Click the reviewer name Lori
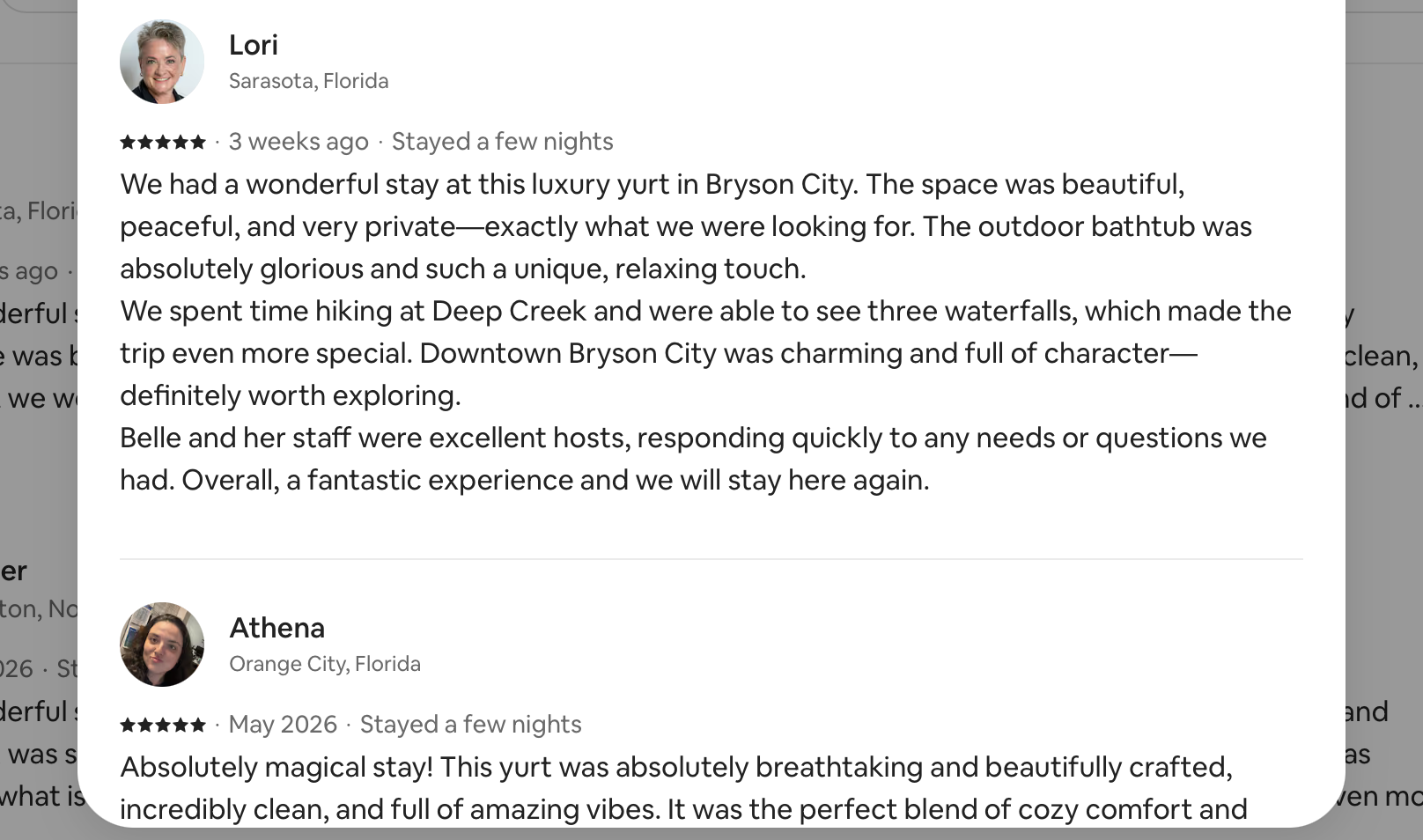The width and height of the screenshot is (1423, 840). (x=254, y=45)
